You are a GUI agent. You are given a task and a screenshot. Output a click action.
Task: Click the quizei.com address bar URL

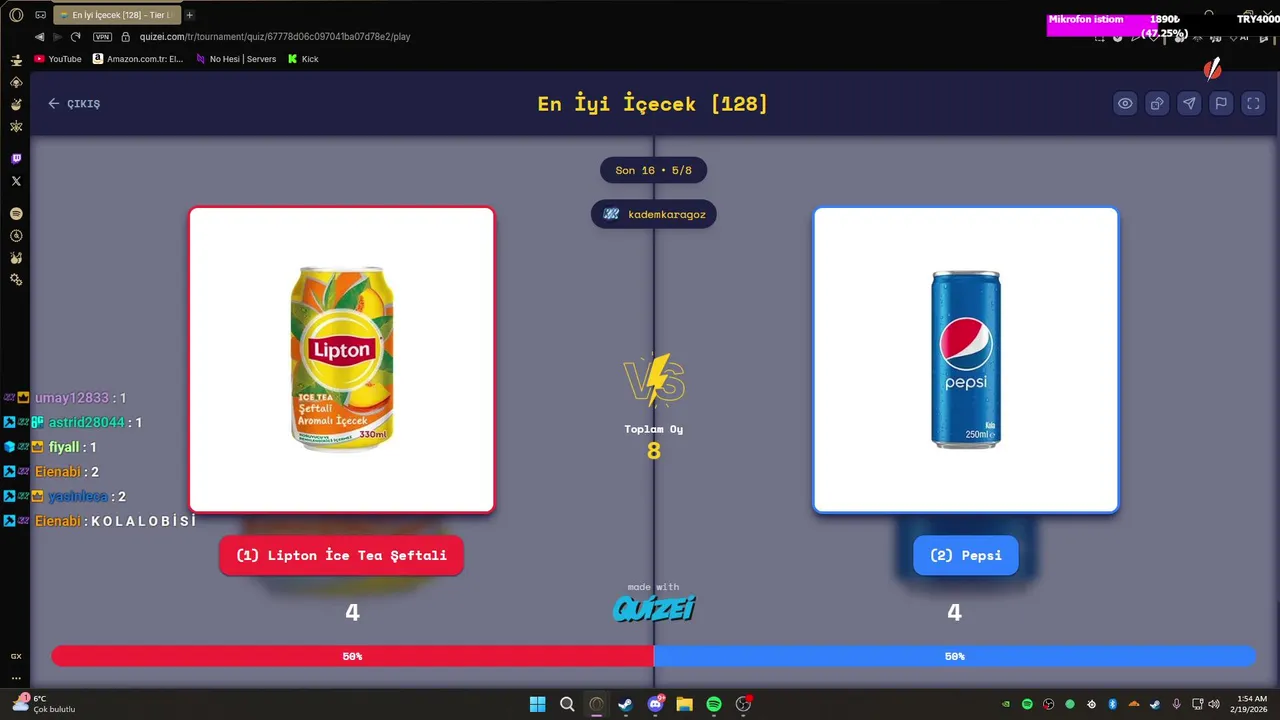pyautogui.click(x=275, y=36)
